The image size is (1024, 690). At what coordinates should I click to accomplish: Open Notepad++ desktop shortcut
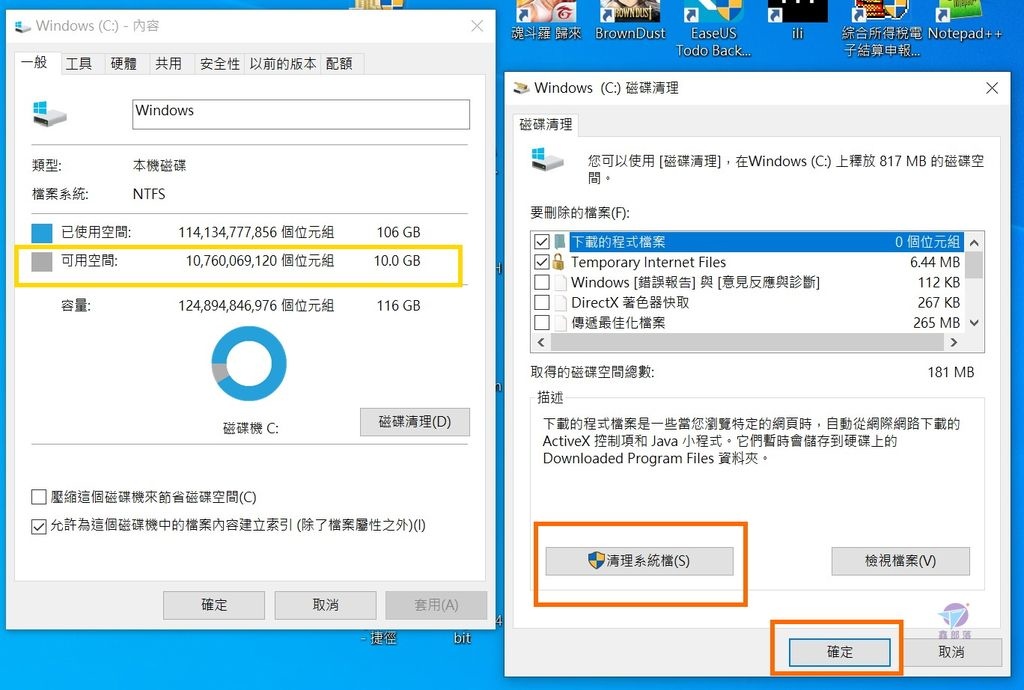point(965,22)
